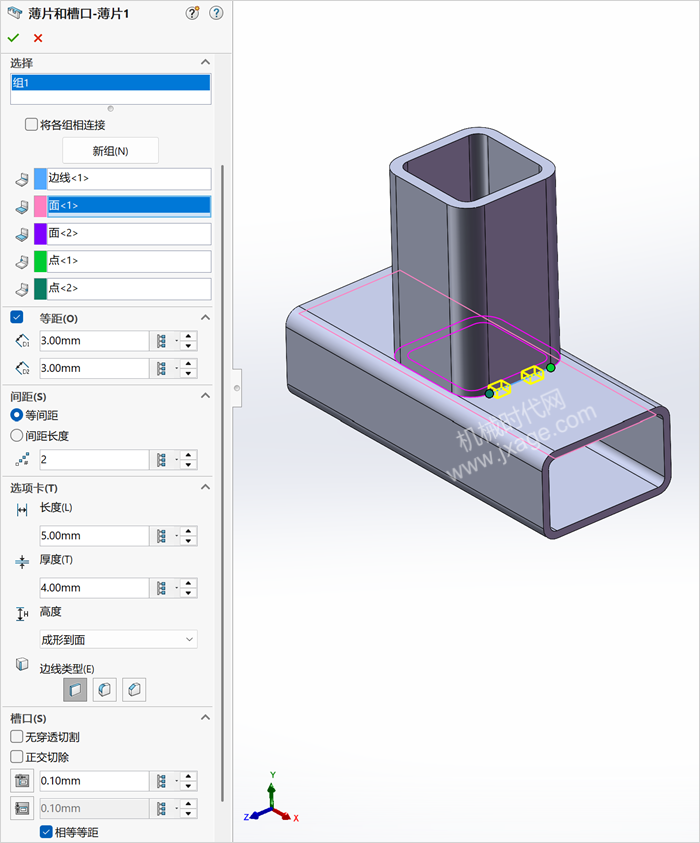Image resolution: width=700 pixels, height=843 pixels.
Task: Collapse the 选择 section
Action: (205, 62)
